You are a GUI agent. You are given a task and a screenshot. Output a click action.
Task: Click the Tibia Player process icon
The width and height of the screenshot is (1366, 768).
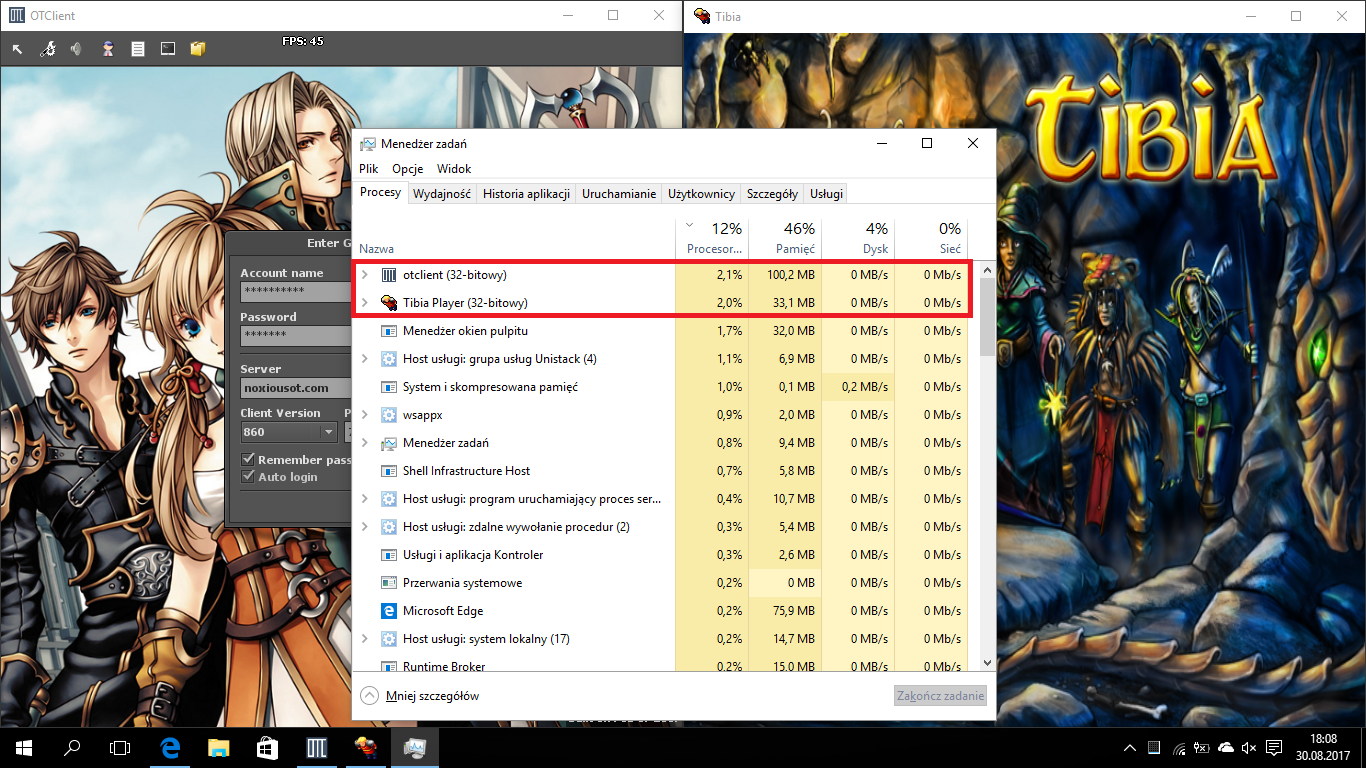389,303
